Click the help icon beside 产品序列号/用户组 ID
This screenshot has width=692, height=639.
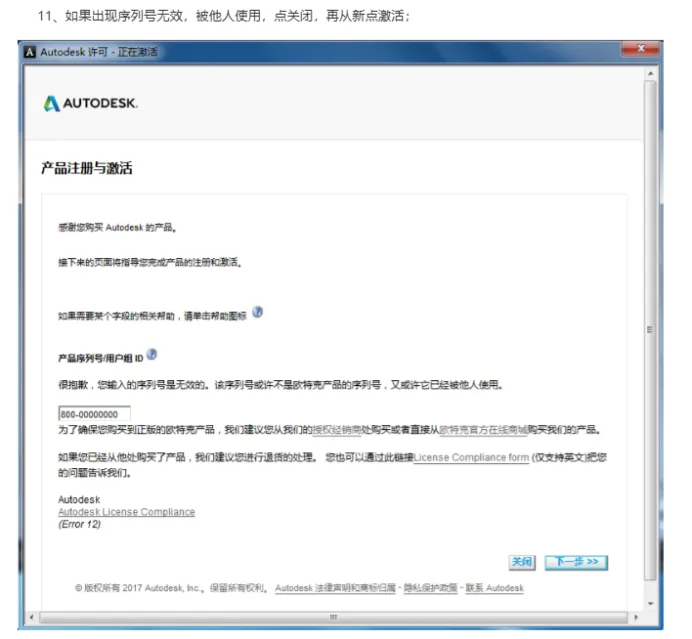(151, 354)
